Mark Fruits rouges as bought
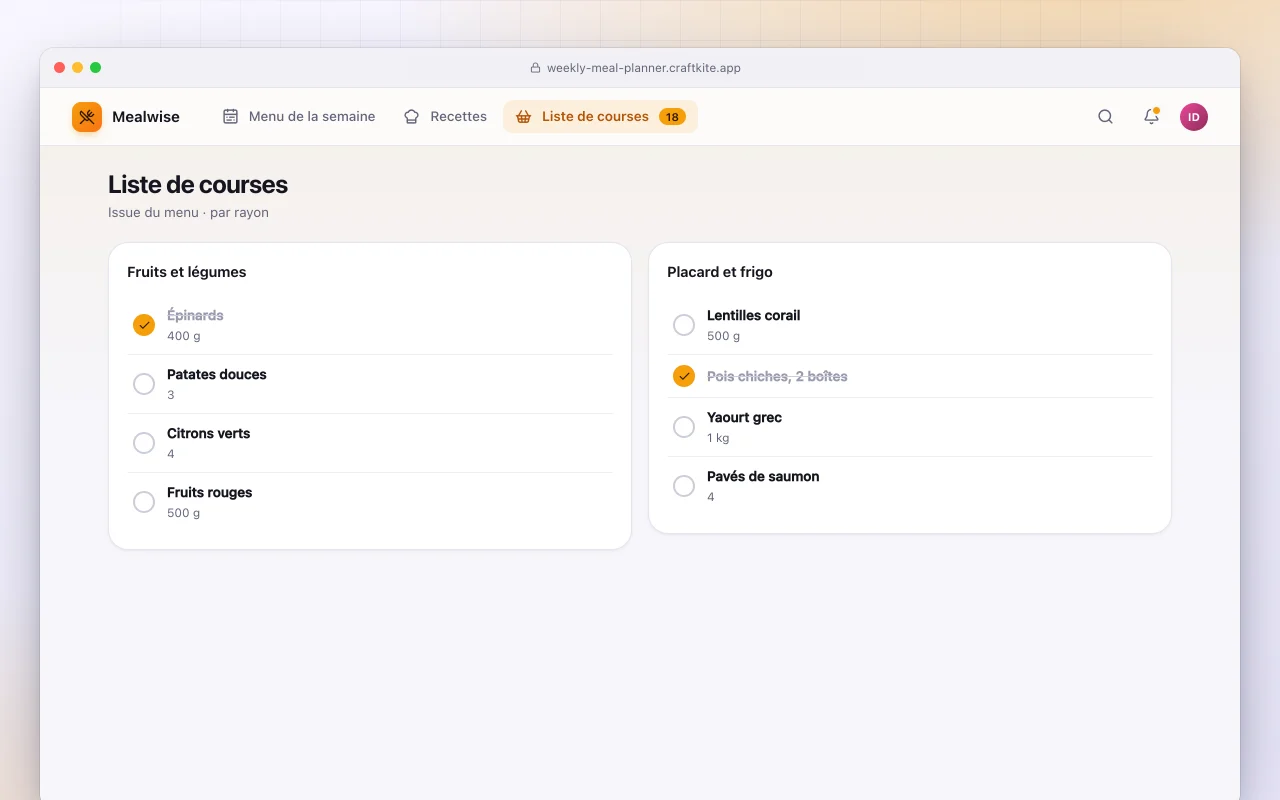The width and height of the screenshot is (1280, 800). pyautogui.click(x=144, y=502)
